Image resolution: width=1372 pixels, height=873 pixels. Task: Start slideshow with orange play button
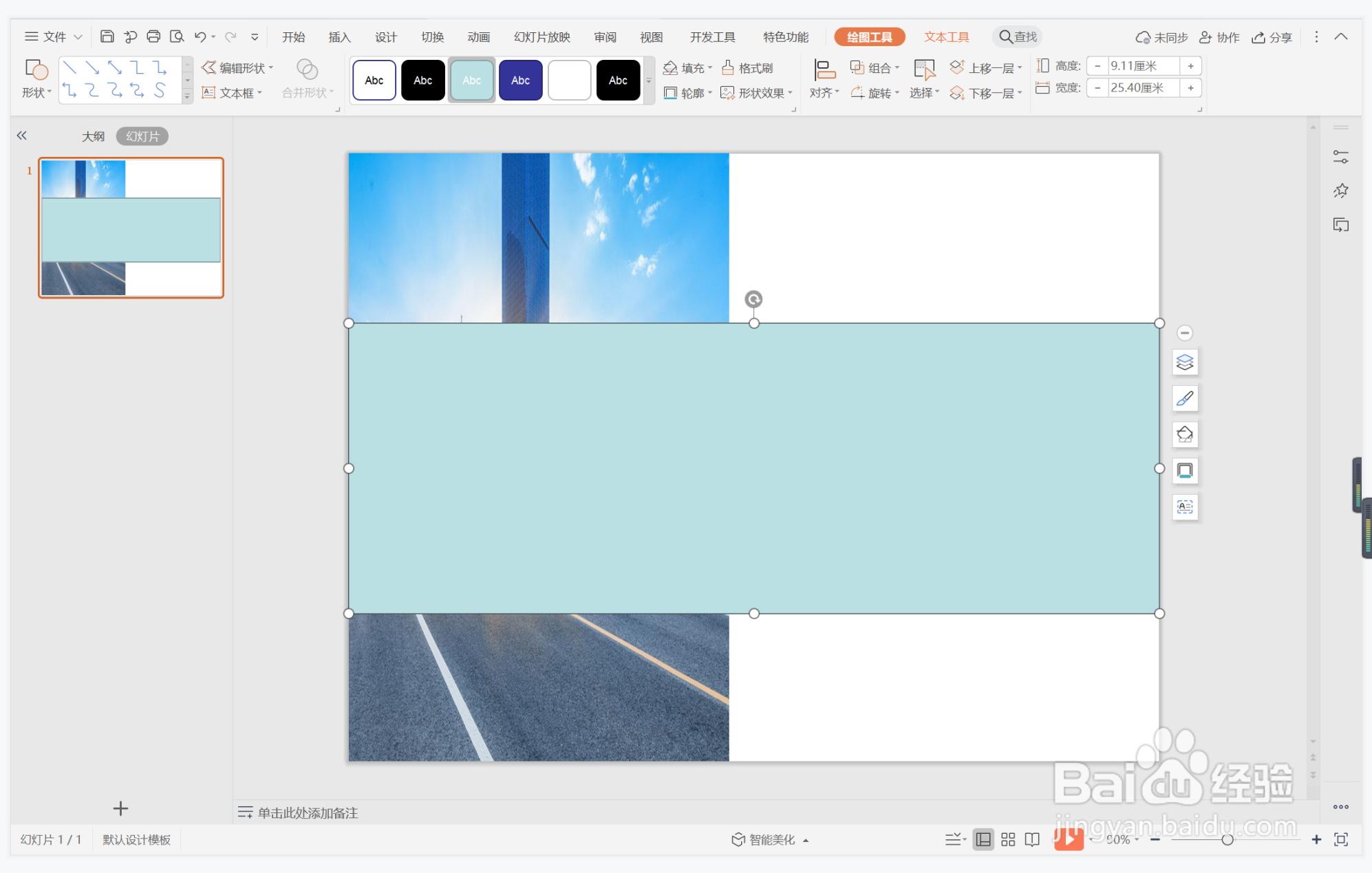(x=1068, y=839)
